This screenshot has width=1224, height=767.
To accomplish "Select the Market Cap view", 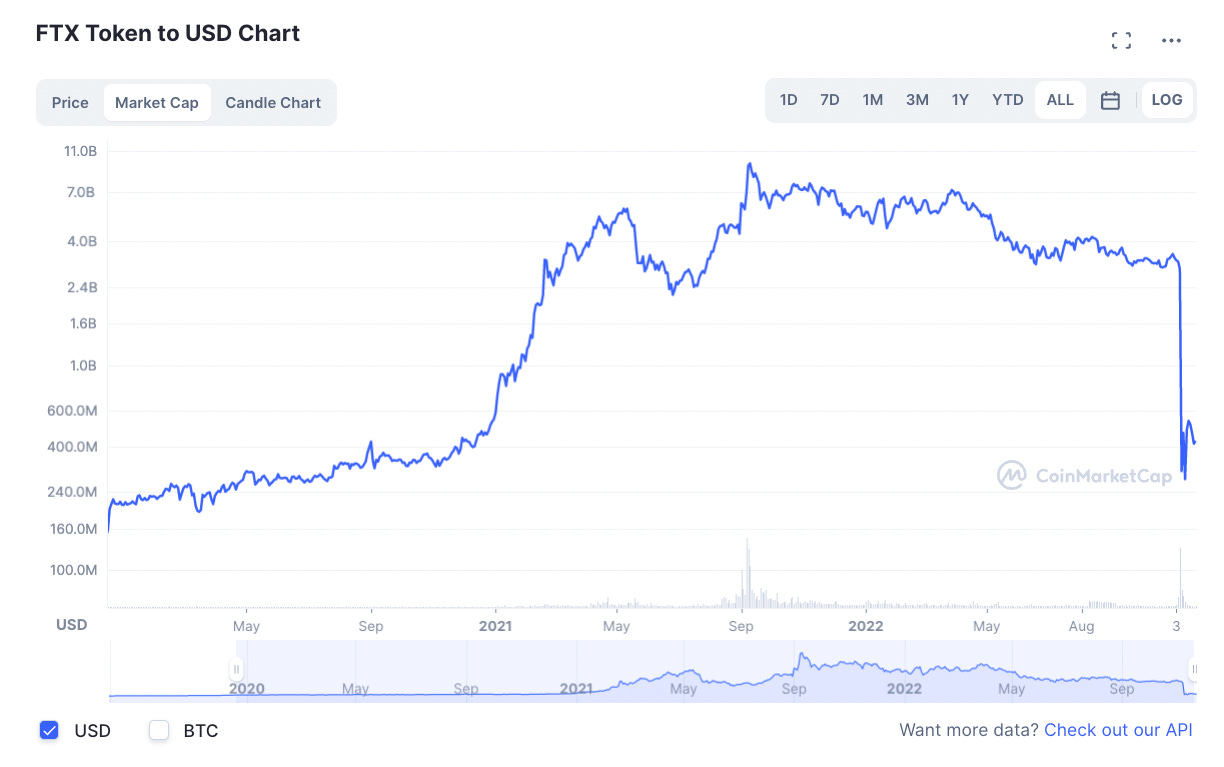I will click(x=157, y=102).
